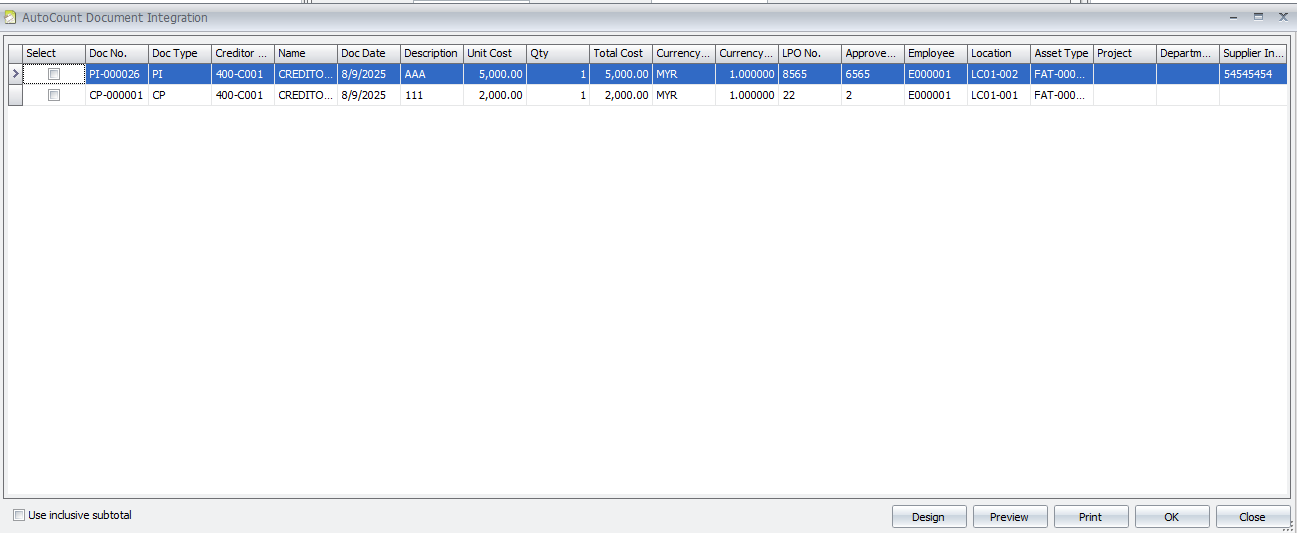Click the LPO No. column header
This screenshot has height=533, width=1297.
click(x=810, y=53)
